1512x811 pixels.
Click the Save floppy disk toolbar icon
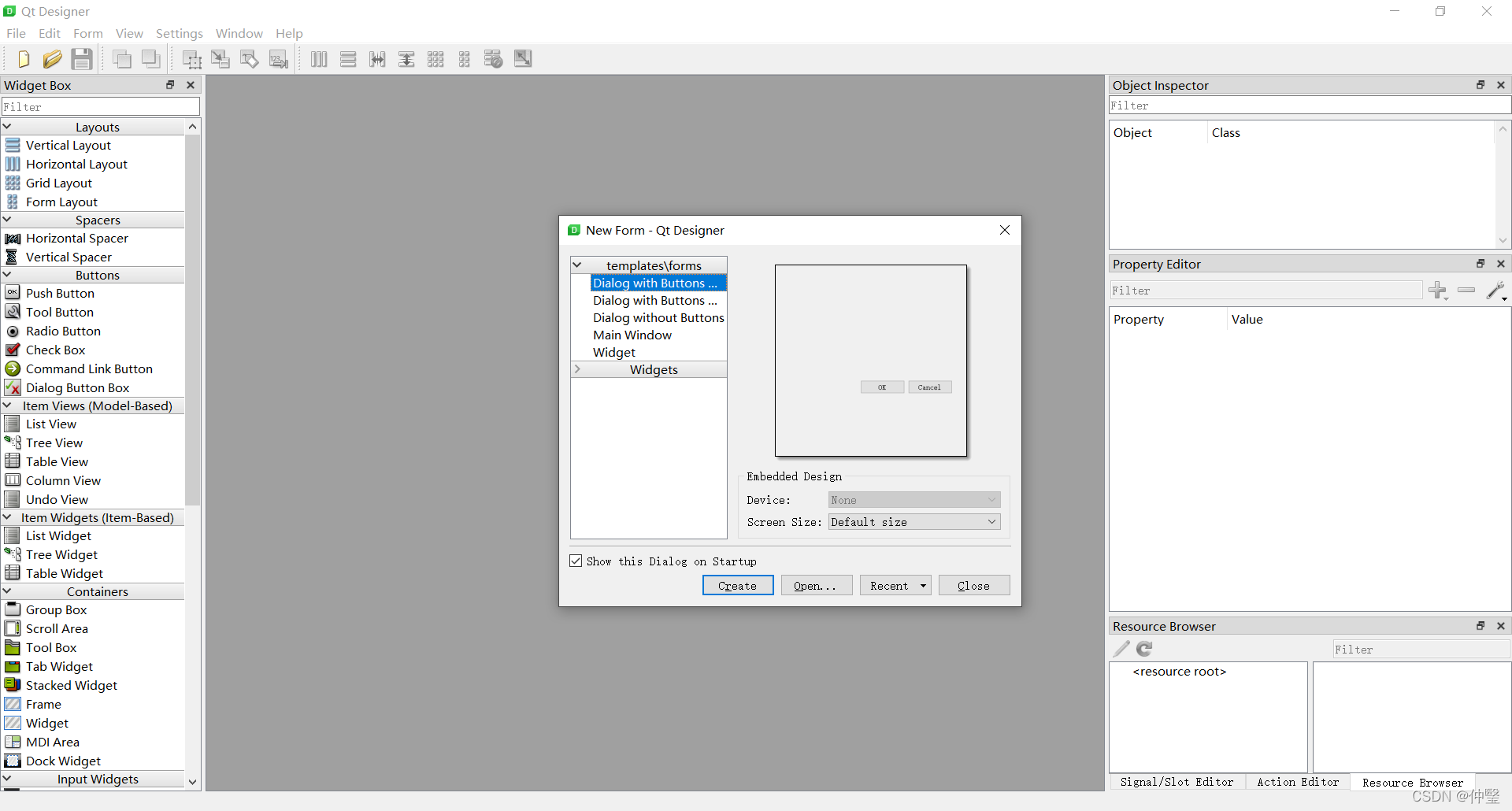[x=82, y=59]
